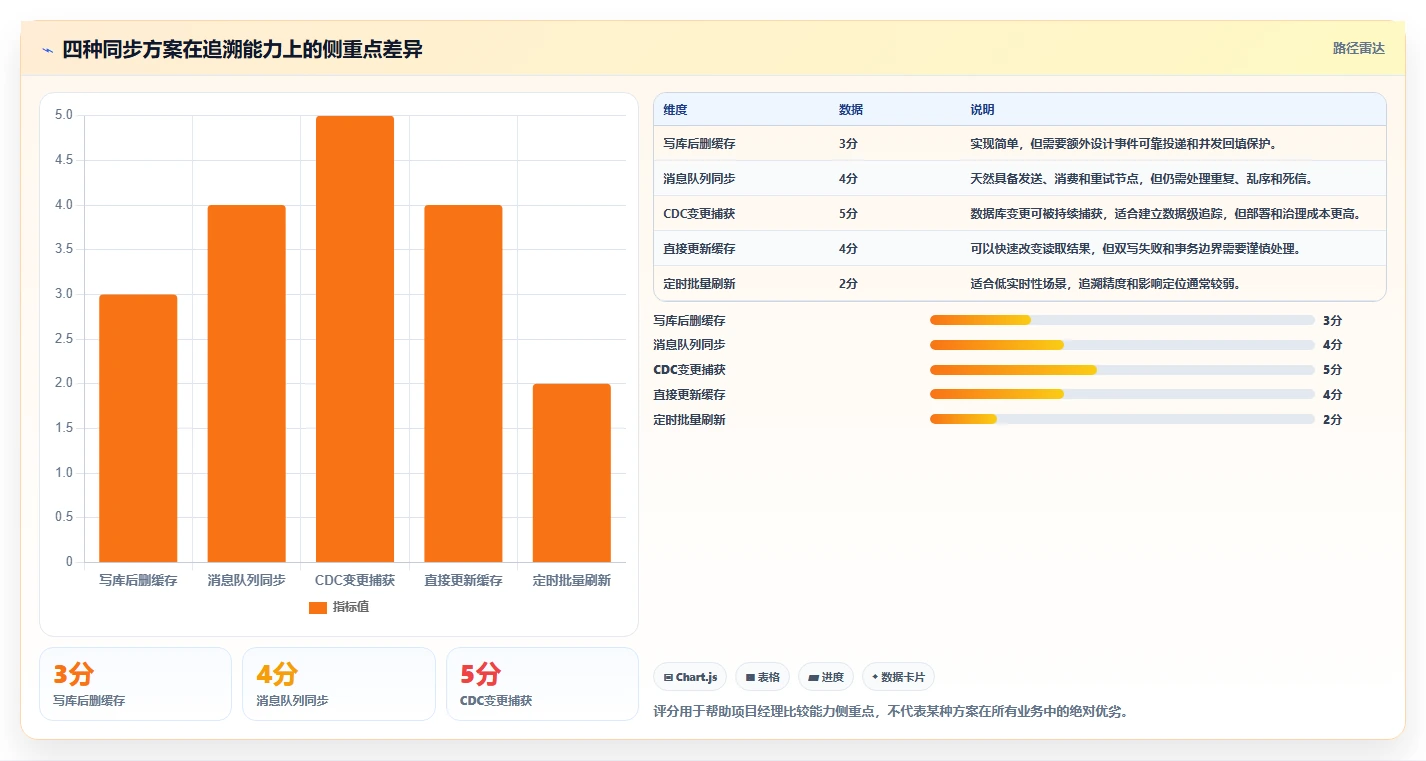Viewport: 1426px width, 761px height.
Task: Select the 数据卡片 tag chip
Action: tap(898, 677)
